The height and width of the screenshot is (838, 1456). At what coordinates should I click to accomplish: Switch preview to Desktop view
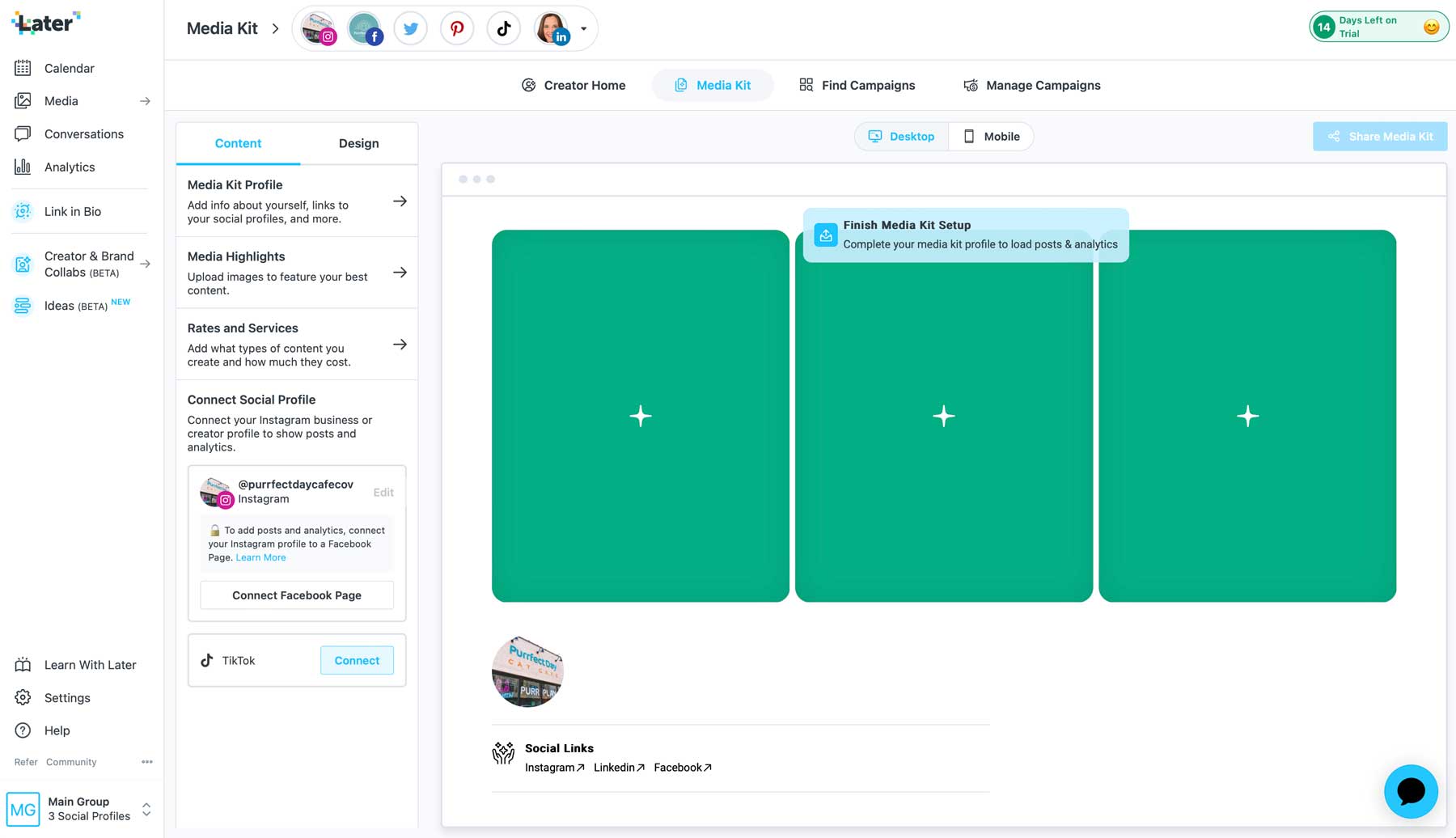coord(900,136)
